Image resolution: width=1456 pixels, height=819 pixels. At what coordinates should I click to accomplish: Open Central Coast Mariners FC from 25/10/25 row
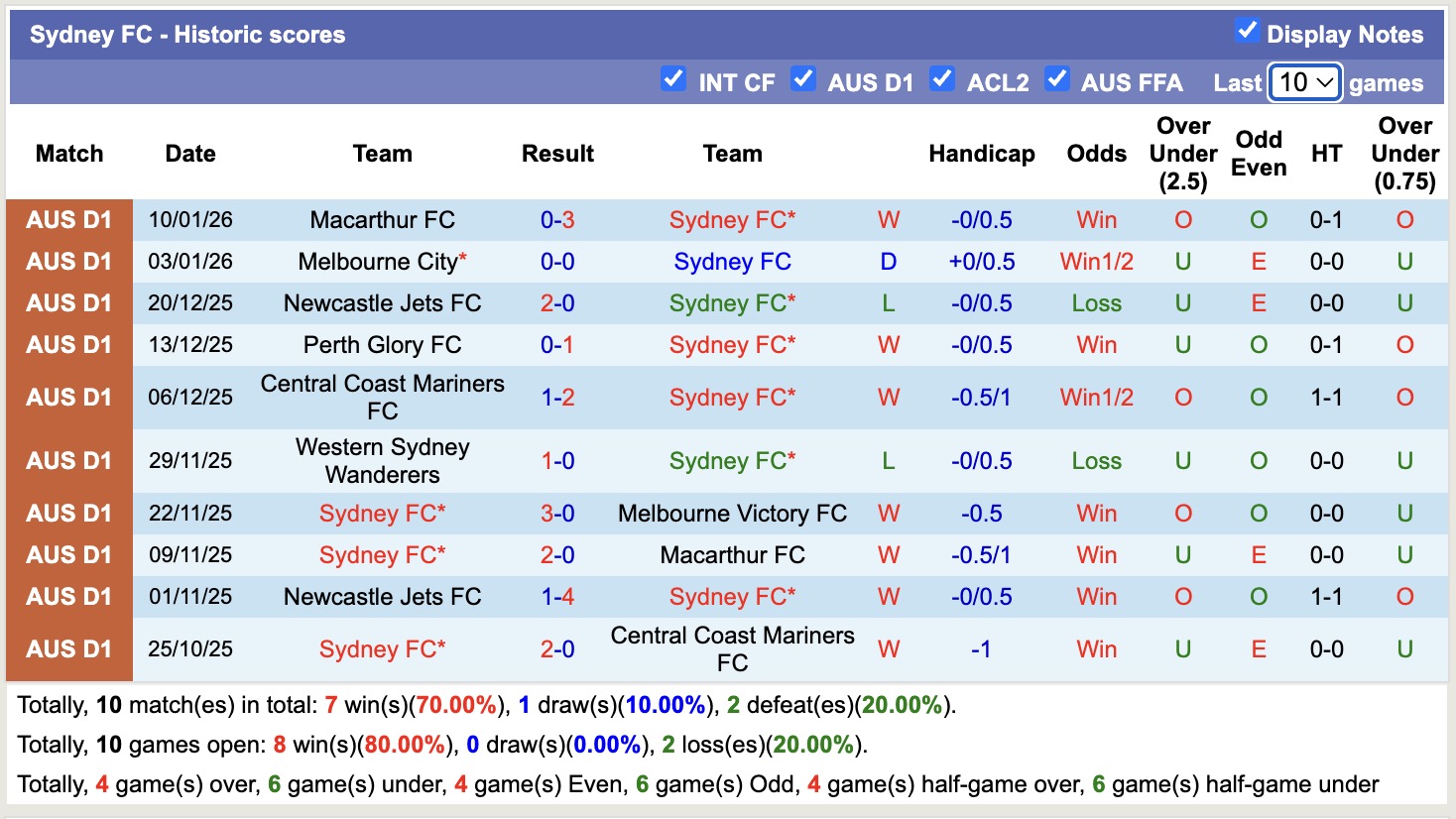[x=731, y=648]
